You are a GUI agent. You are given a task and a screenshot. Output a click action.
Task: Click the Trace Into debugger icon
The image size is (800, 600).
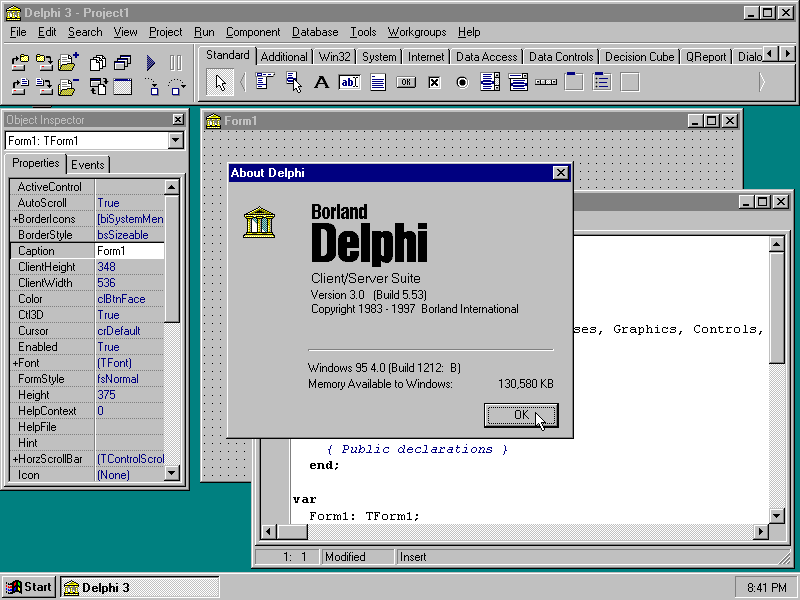point(151,86)
